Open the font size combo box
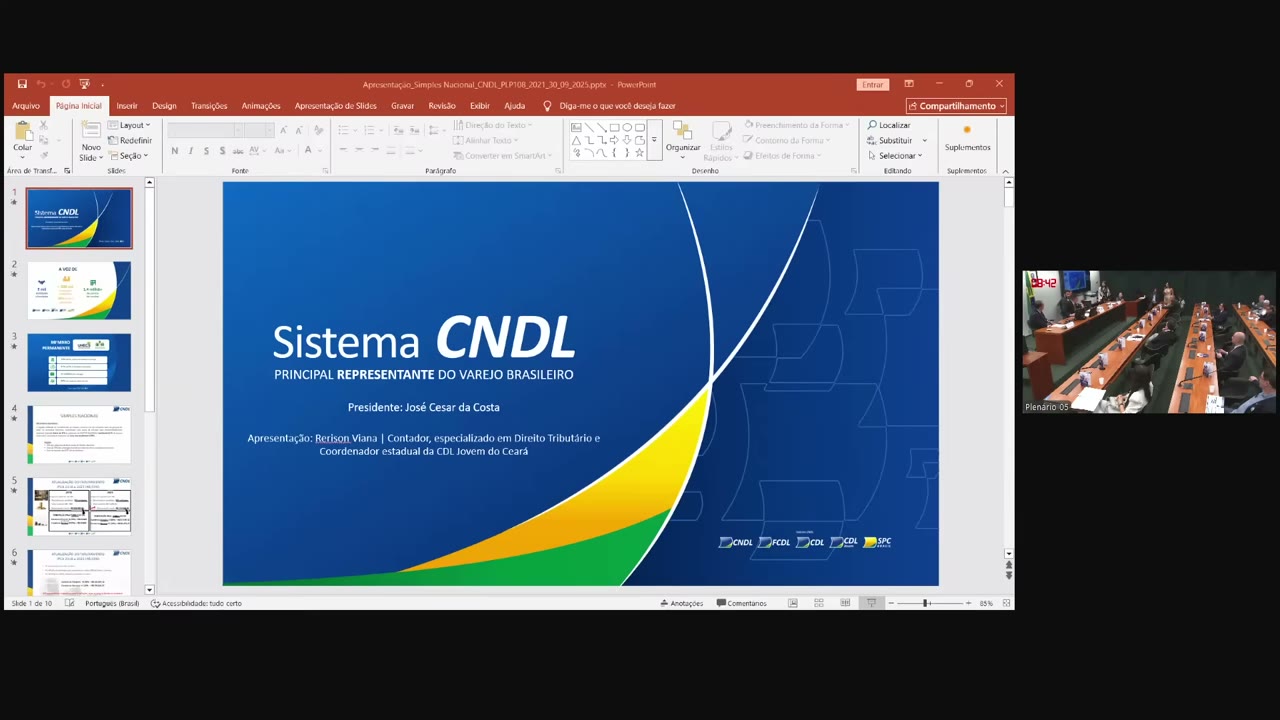 [259, 130]
